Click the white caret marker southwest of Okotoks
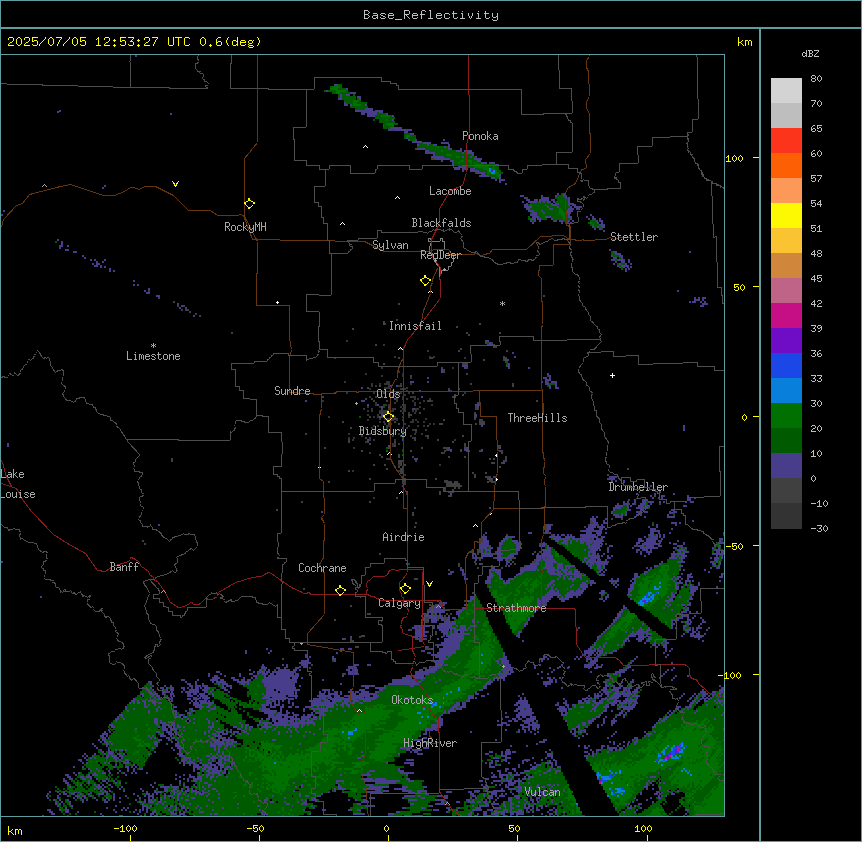This screenshot has height=842, width=862. coord(359,711)
